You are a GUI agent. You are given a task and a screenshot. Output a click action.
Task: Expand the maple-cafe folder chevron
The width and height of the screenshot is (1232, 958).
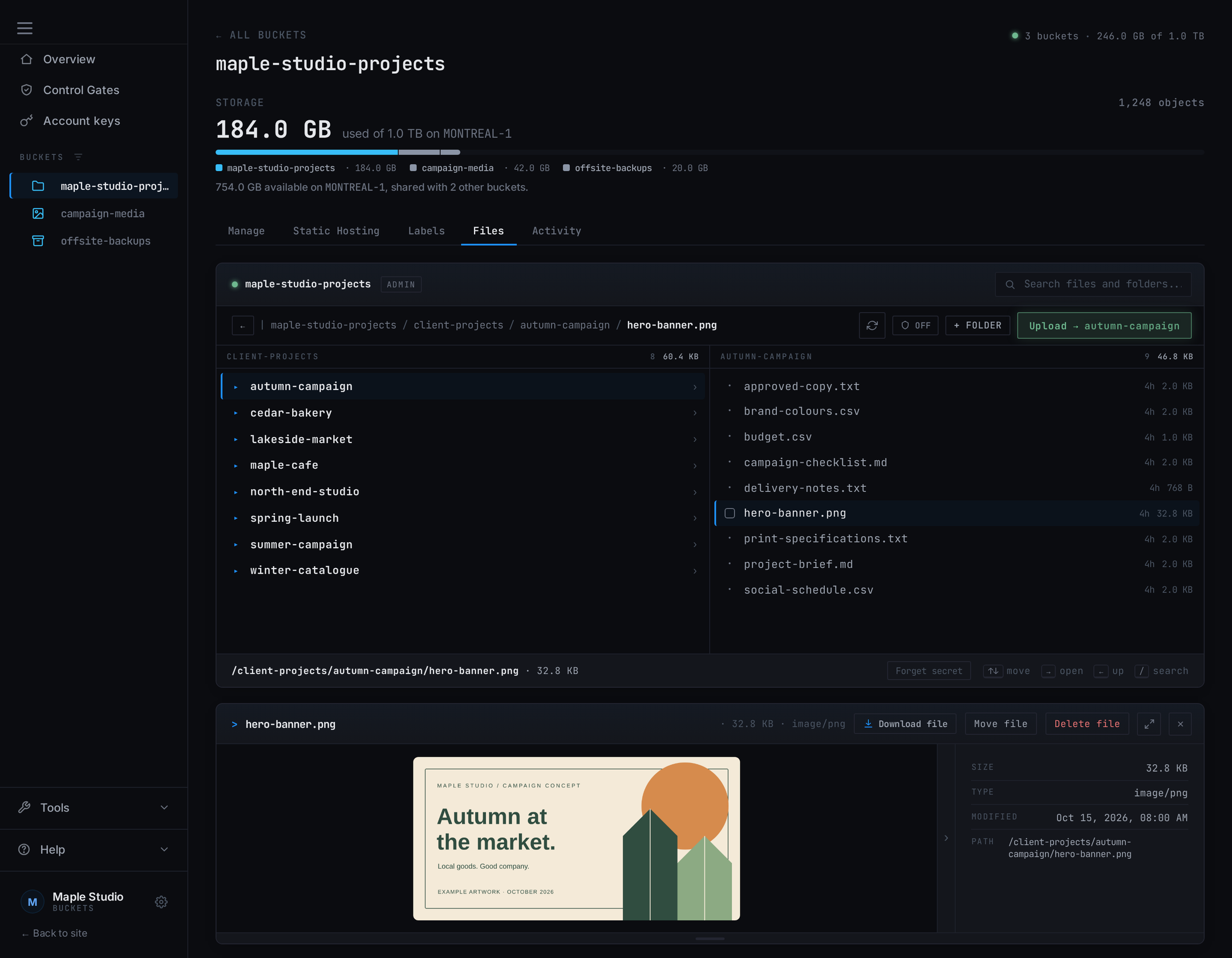[695, 466]
